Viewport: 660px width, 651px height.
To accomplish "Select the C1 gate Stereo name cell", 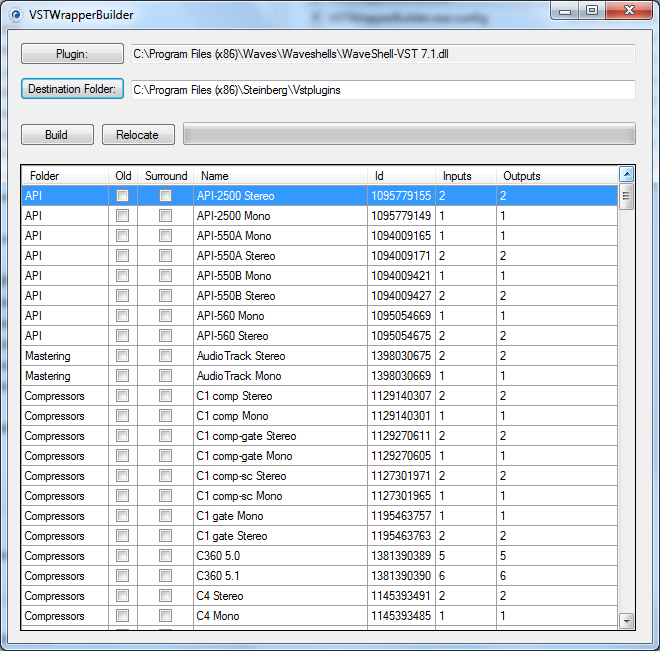I will pos(280,536).
